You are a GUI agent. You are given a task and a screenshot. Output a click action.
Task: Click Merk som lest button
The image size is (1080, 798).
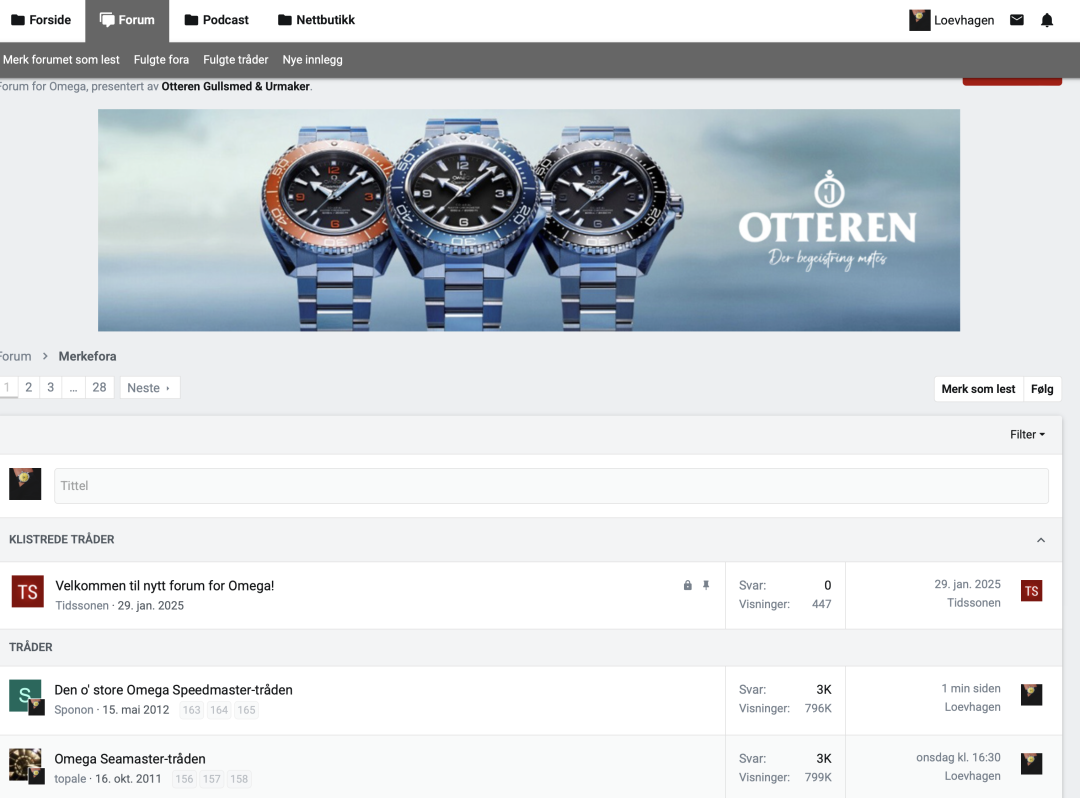point(978,389)
